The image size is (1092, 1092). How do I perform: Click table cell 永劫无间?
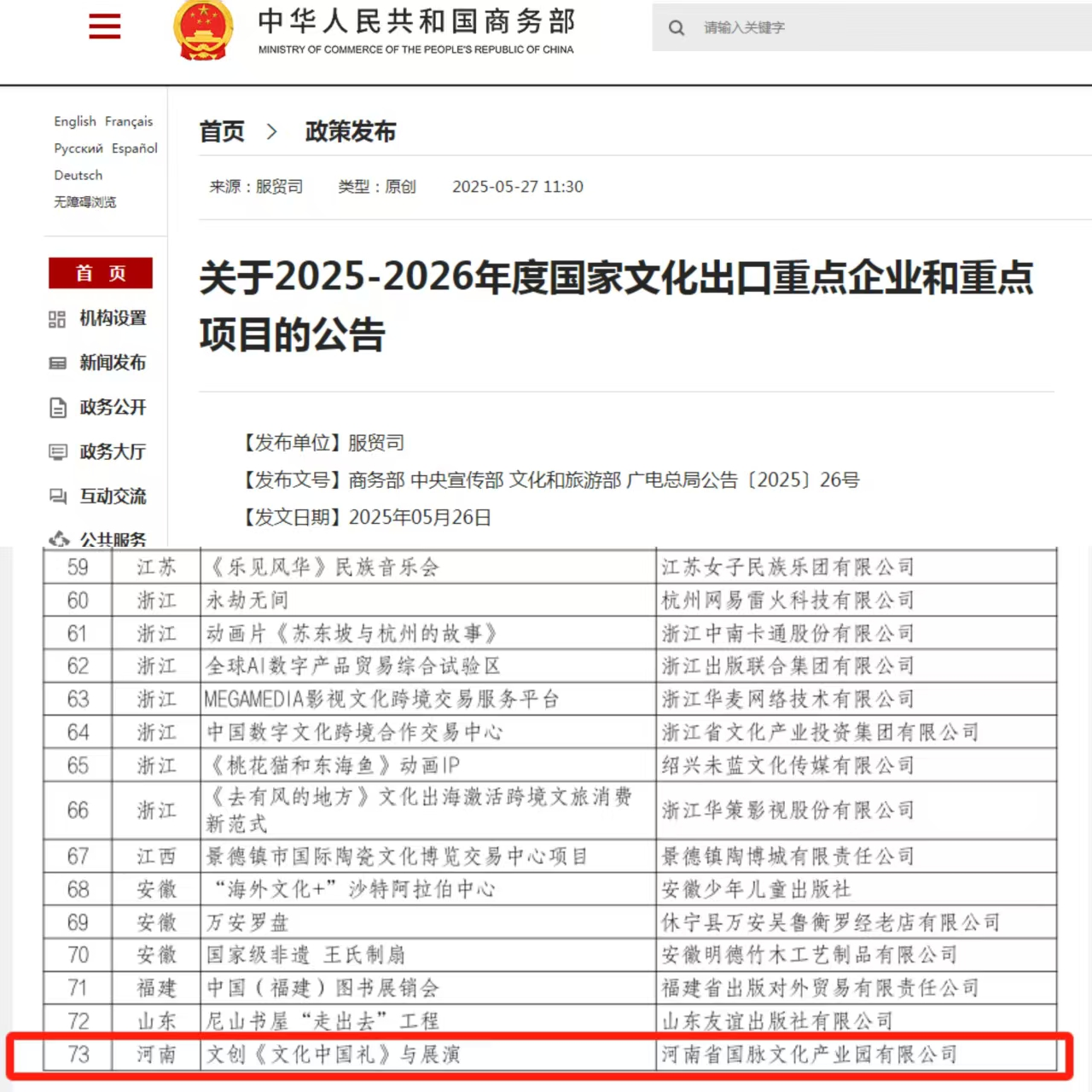(428, 601)
